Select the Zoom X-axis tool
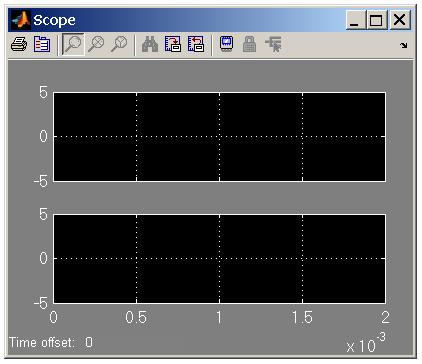422x364 pixels. [x=96, y=44]
